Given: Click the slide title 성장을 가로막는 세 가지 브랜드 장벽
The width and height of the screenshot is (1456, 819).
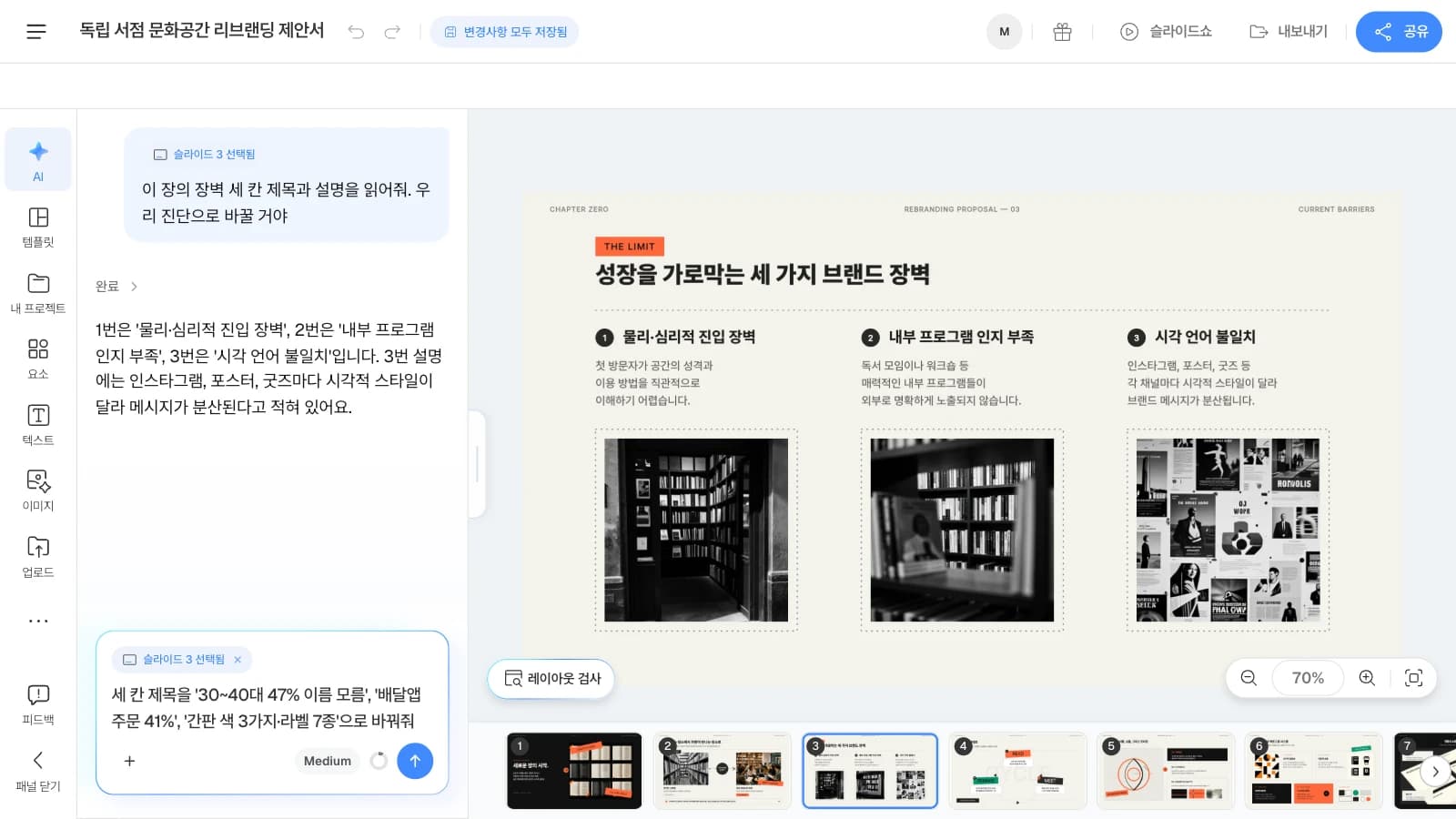Looking at the screenshot, I should click(763, 274).
